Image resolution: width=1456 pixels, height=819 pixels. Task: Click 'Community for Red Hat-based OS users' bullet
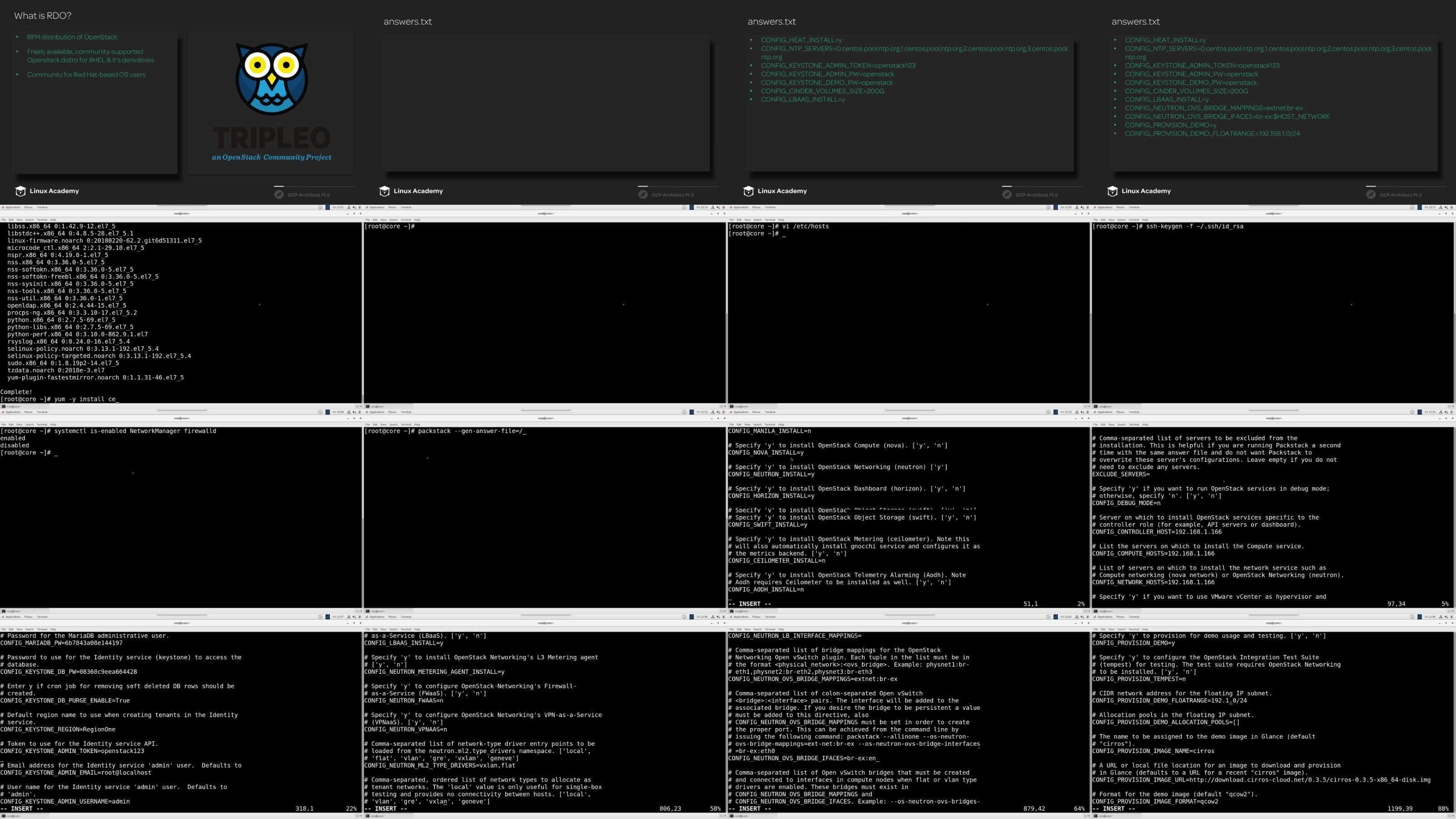click(86, 75)
